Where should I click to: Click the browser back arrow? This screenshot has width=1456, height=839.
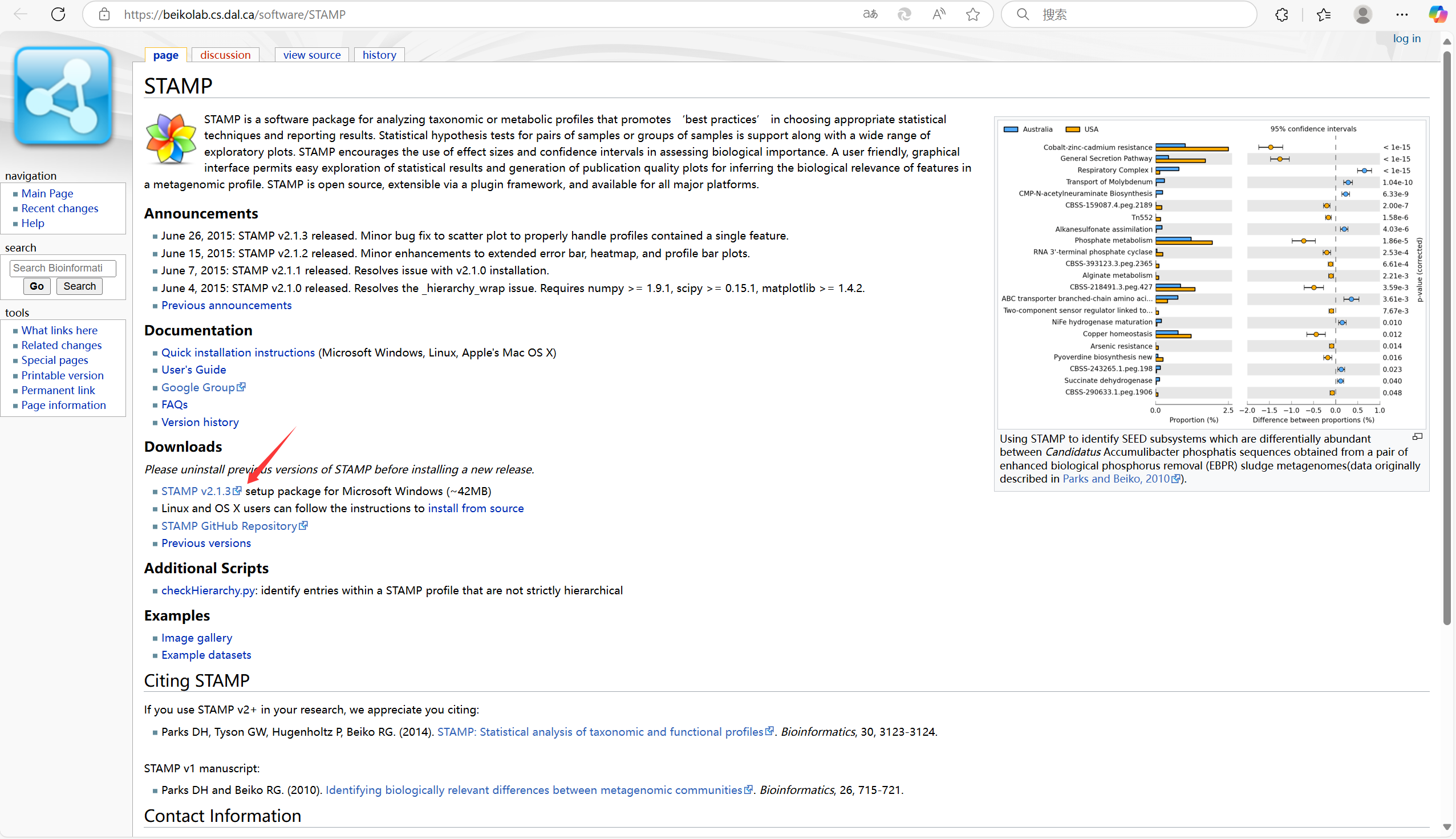[x=21, y=14]
